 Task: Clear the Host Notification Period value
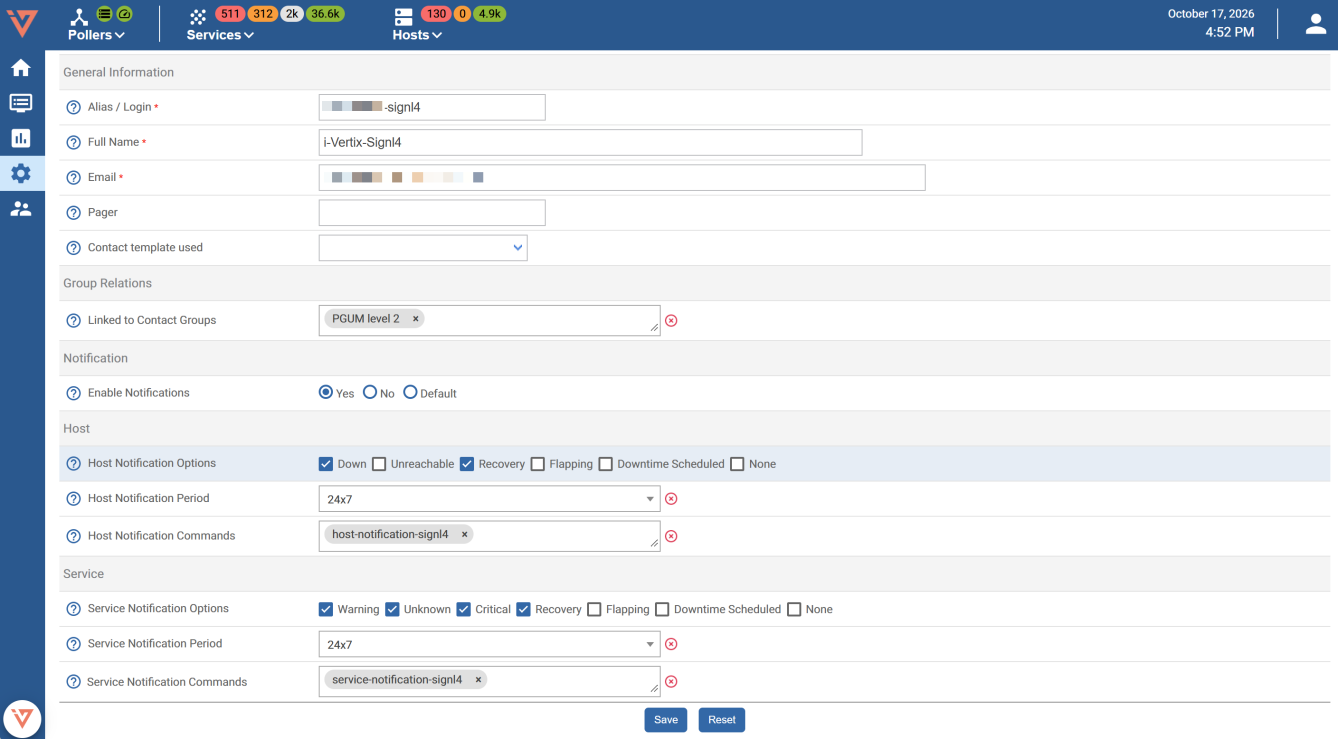pyautogui.click(x=671, y=499)
